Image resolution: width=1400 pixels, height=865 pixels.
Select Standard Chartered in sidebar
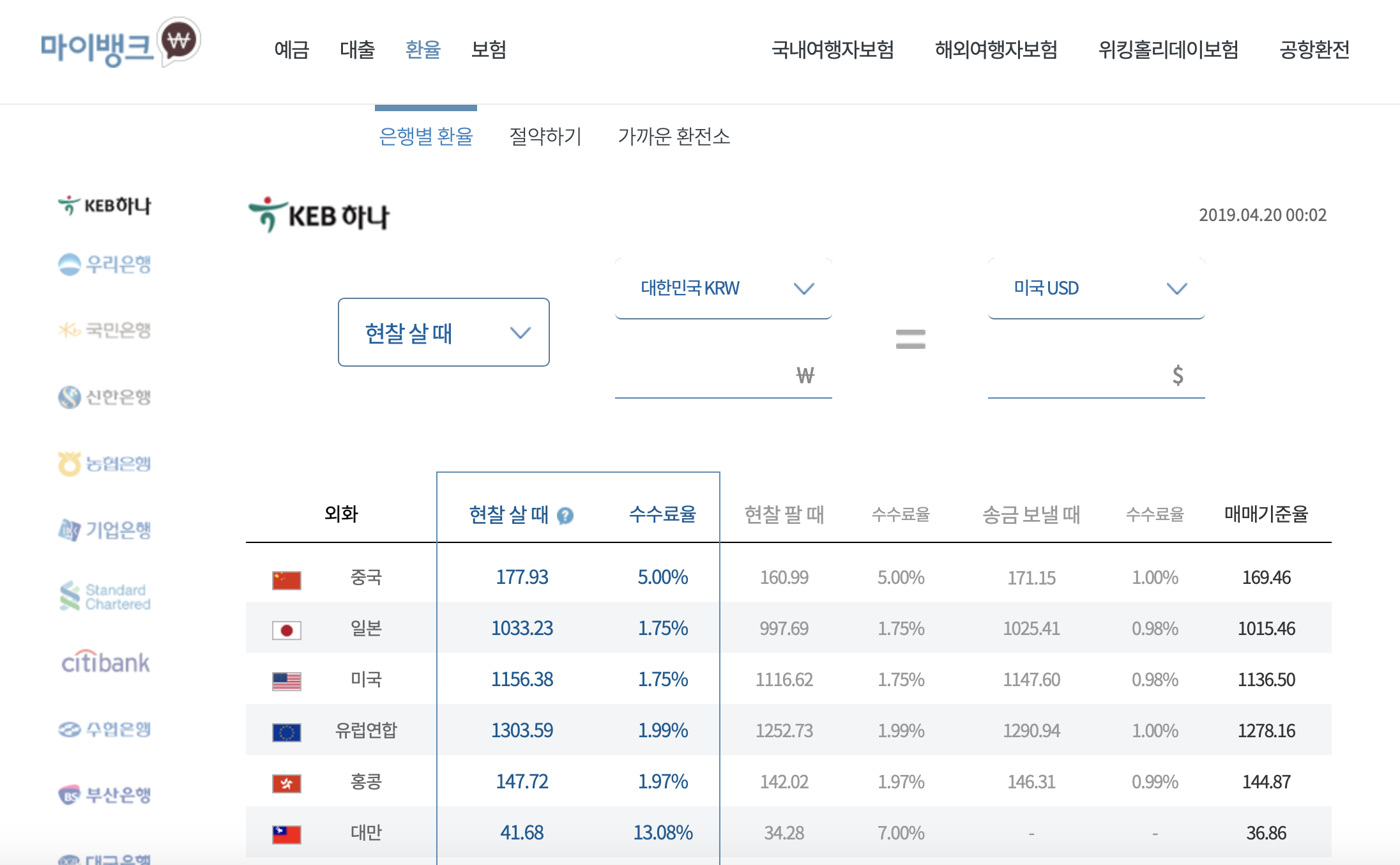104,596
